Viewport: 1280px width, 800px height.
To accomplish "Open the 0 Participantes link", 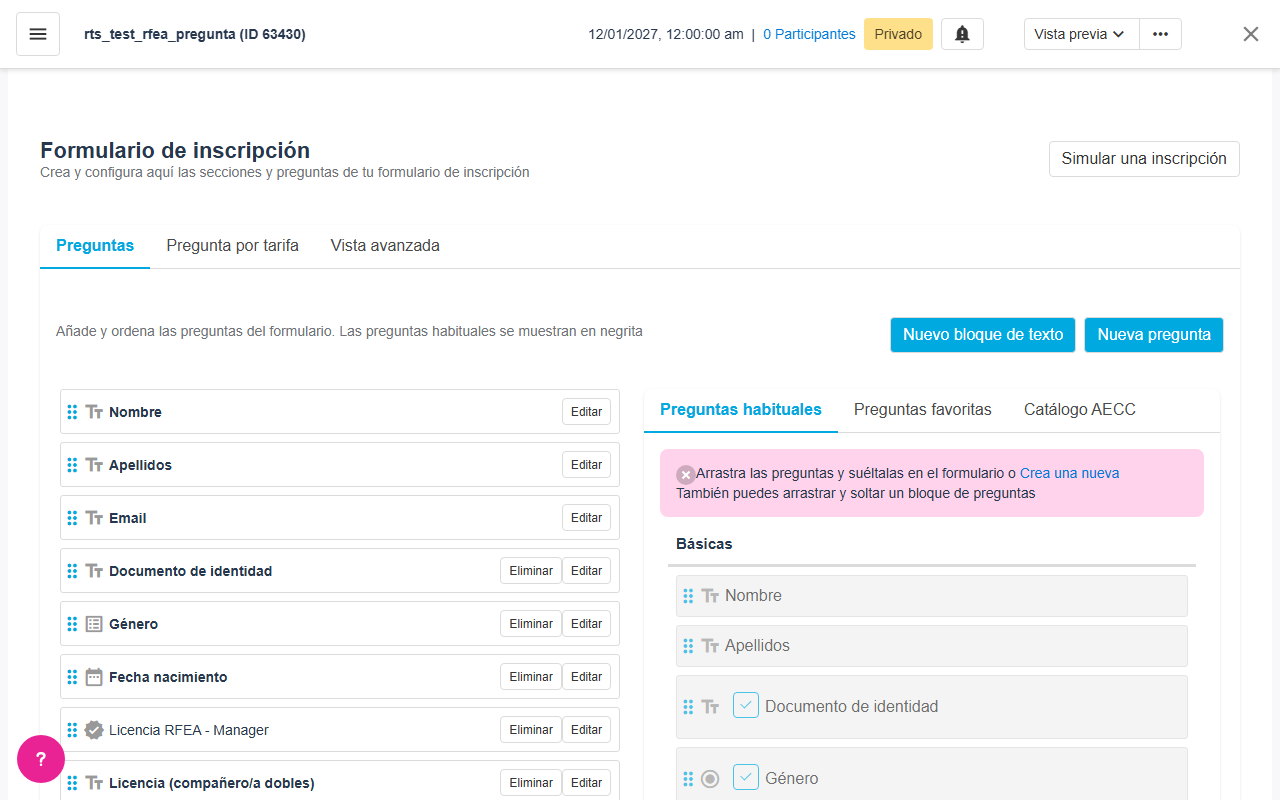I will click(809, 34).
